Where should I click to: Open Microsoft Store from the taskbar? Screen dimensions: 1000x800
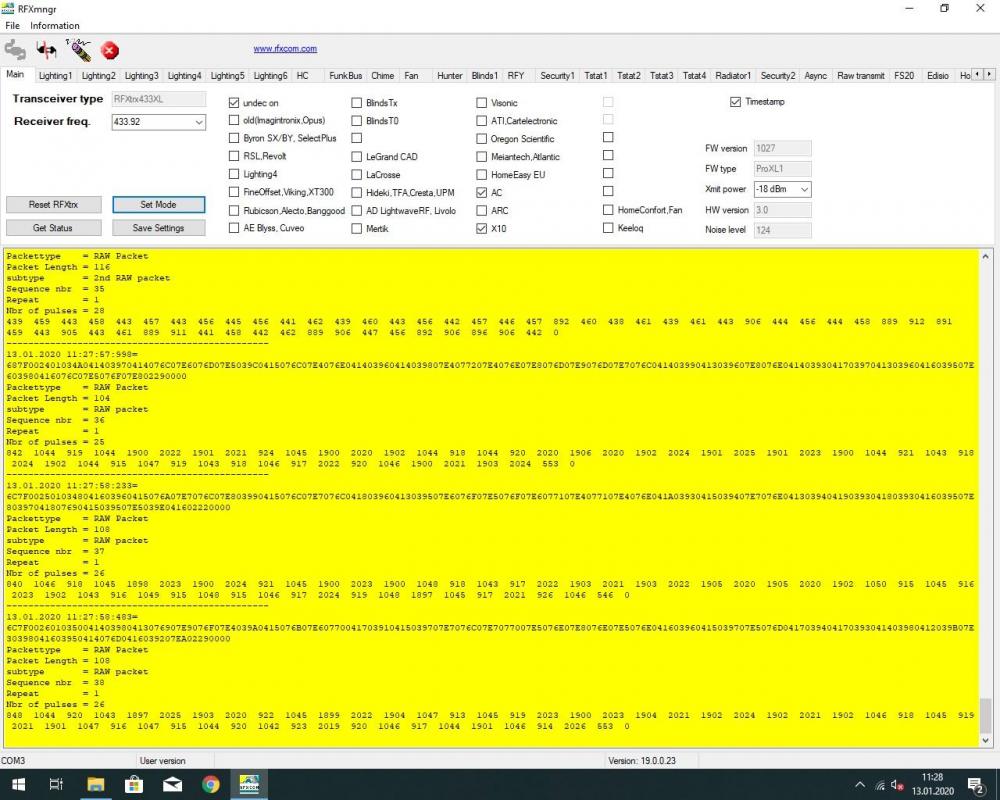point(134,783)
